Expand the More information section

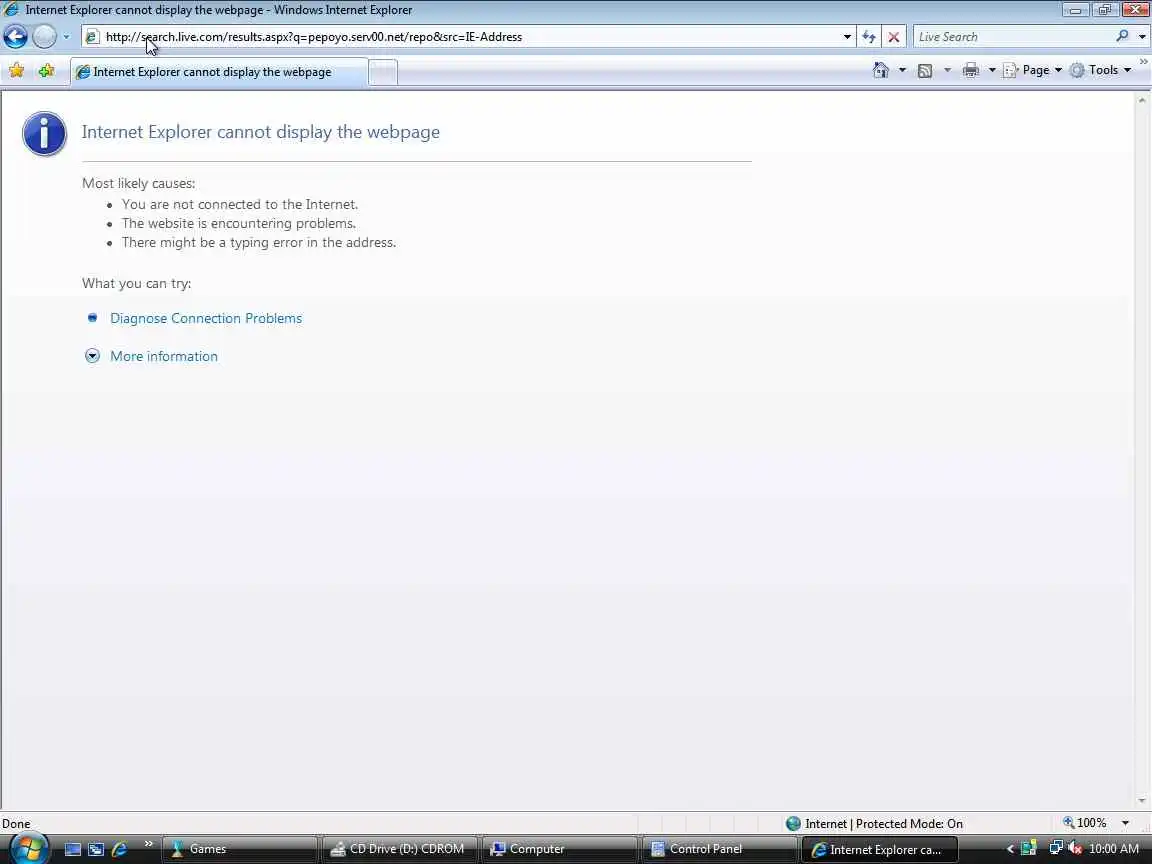pyautogui.click(x=92, y=356)
